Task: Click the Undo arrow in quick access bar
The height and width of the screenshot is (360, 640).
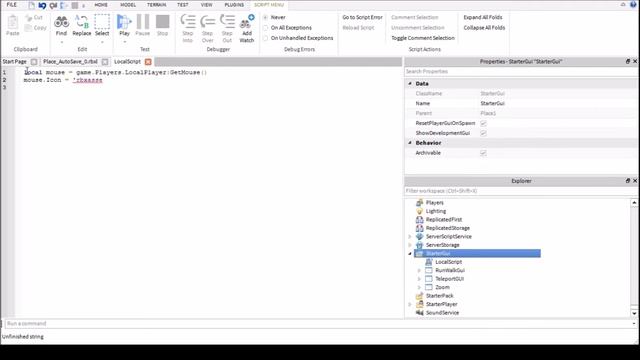Action: pyautogui.click(x=42, y=5)
